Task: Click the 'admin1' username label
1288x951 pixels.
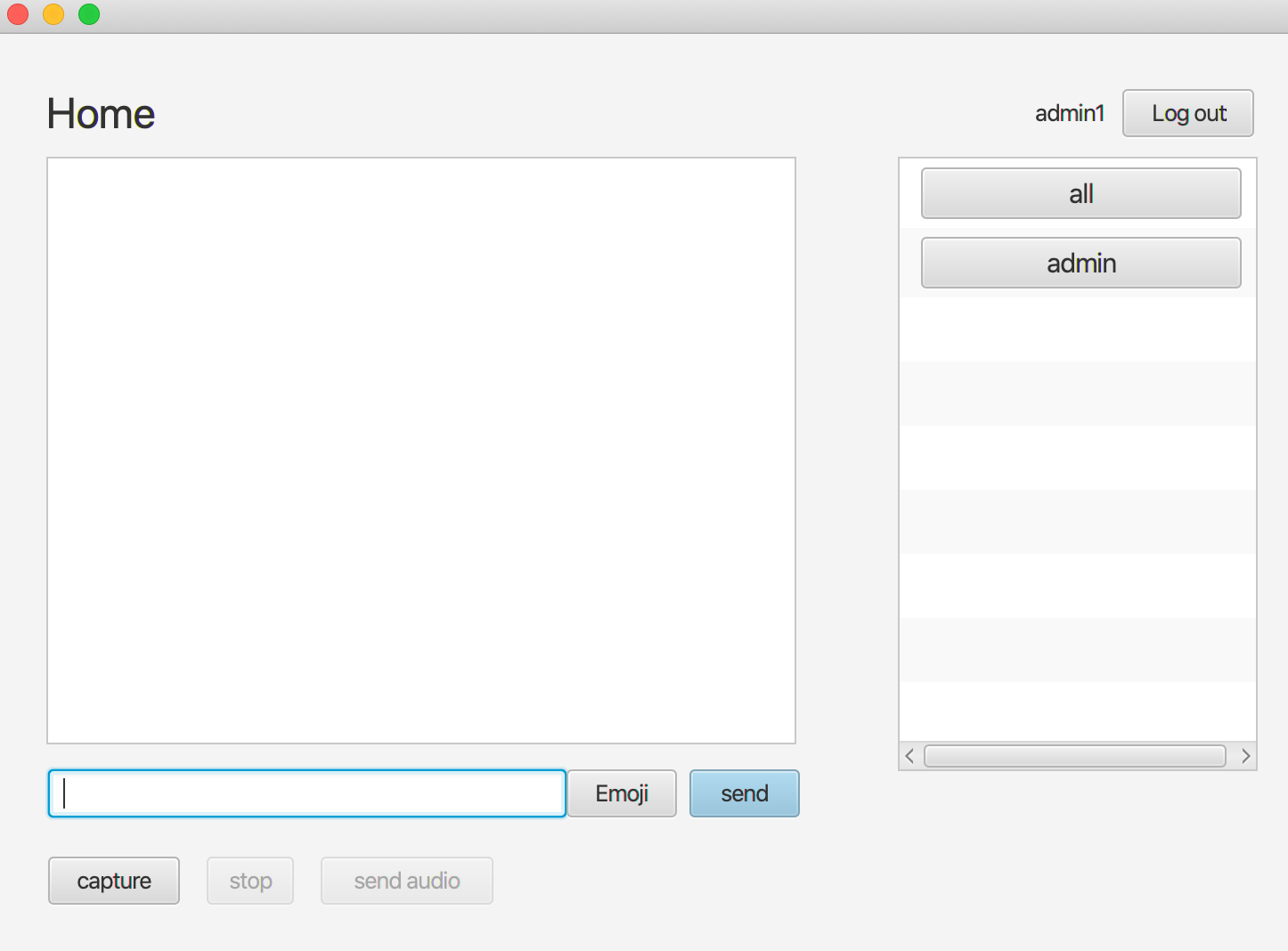Action: pos(1069,113)
